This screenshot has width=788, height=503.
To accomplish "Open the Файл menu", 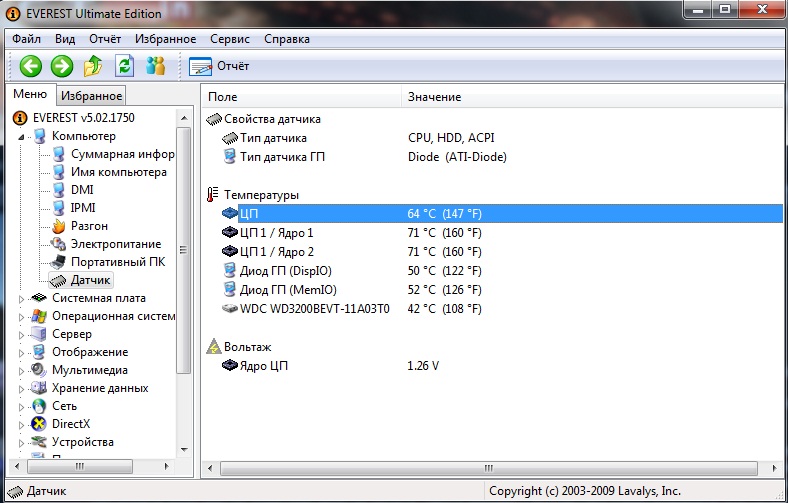I will pyautogui.click(x=26, y=39).
